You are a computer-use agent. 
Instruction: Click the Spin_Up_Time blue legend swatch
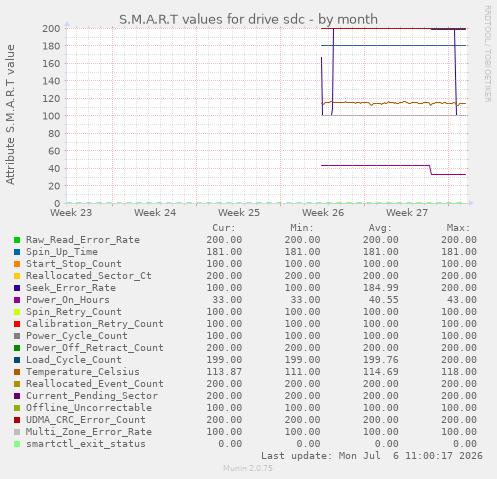click(17, 252)
